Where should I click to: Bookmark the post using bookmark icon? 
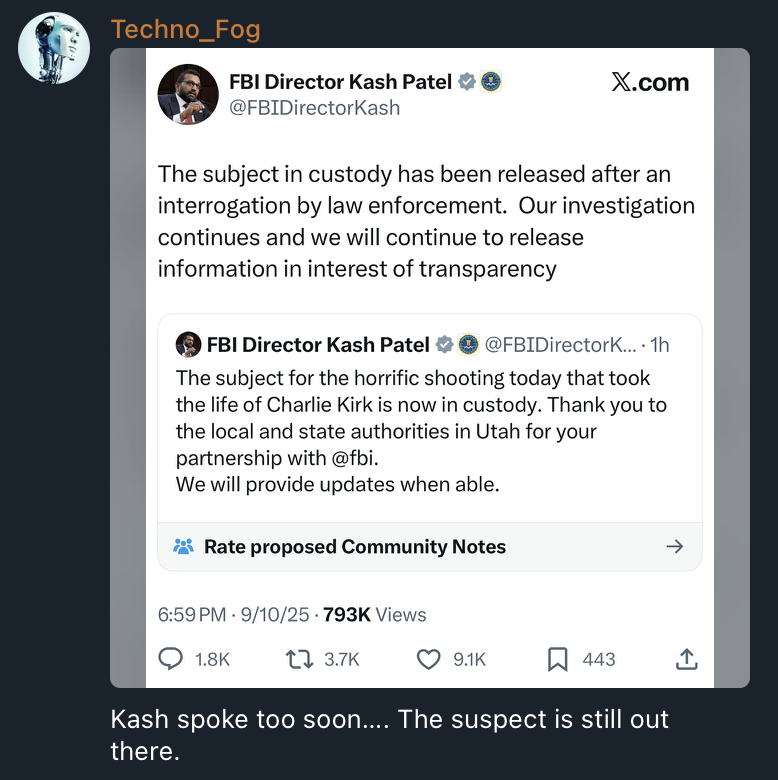tap(557, 659)
